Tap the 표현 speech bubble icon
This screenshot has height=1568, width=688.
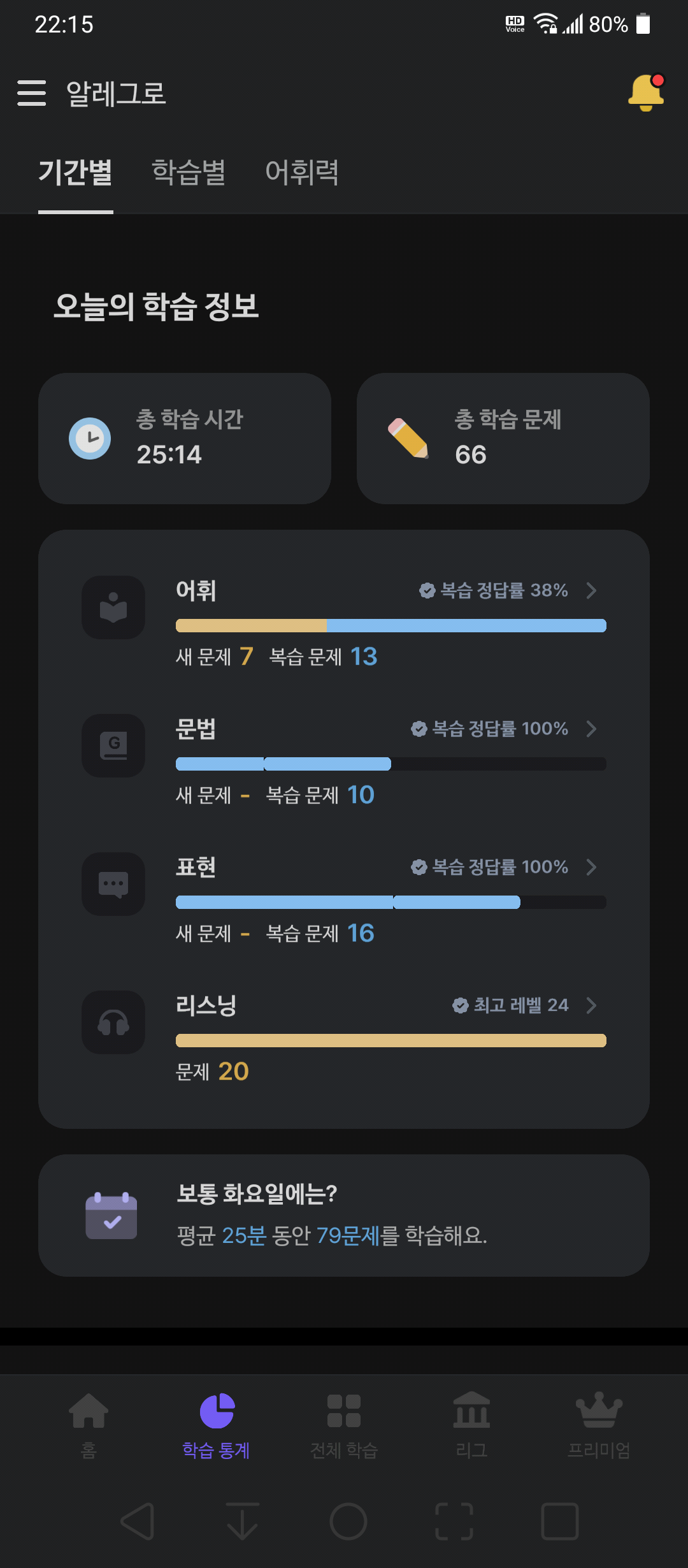113,884
